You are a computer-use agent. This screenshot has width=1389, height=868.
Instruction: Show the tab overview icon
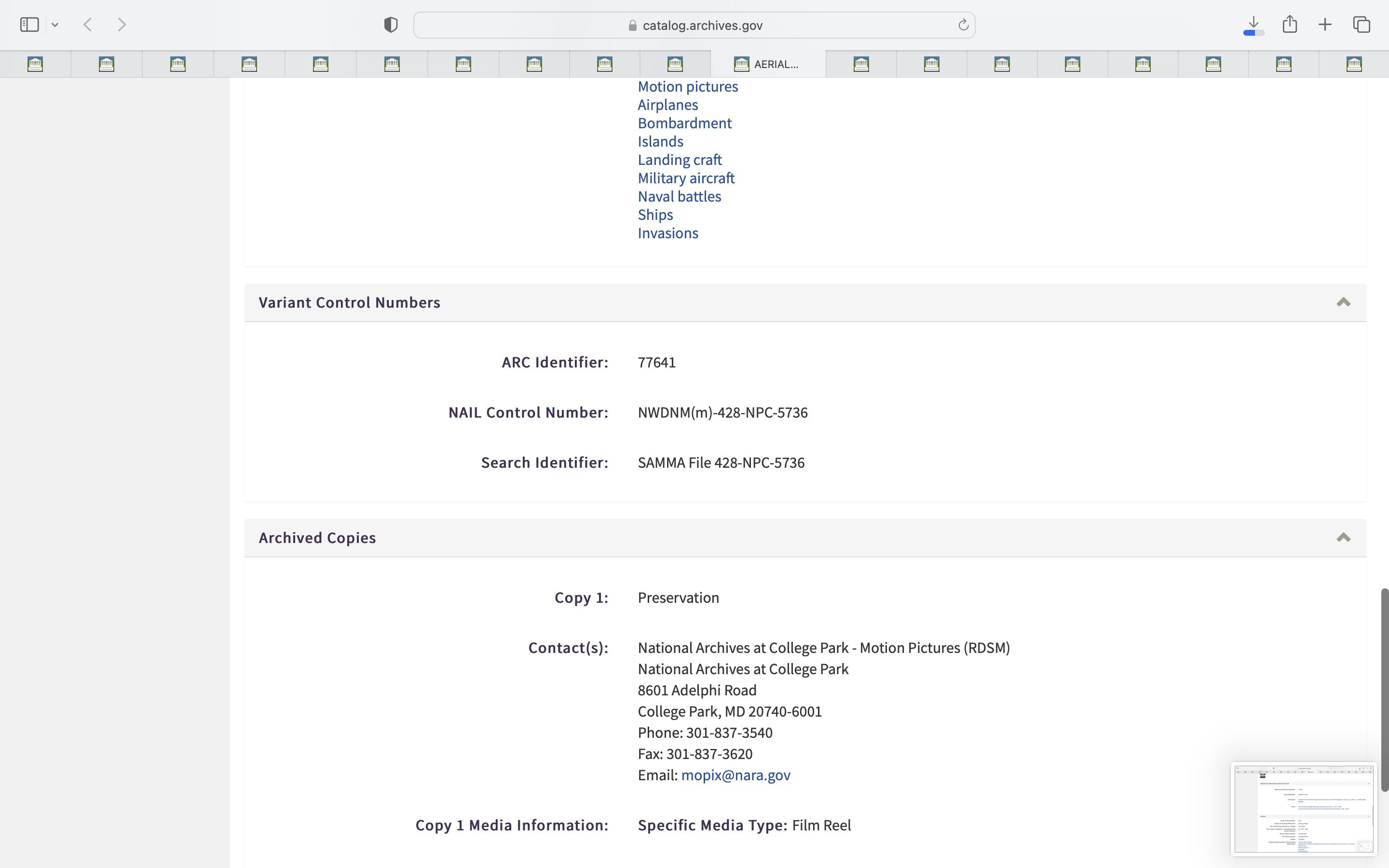coord(1362,25)
